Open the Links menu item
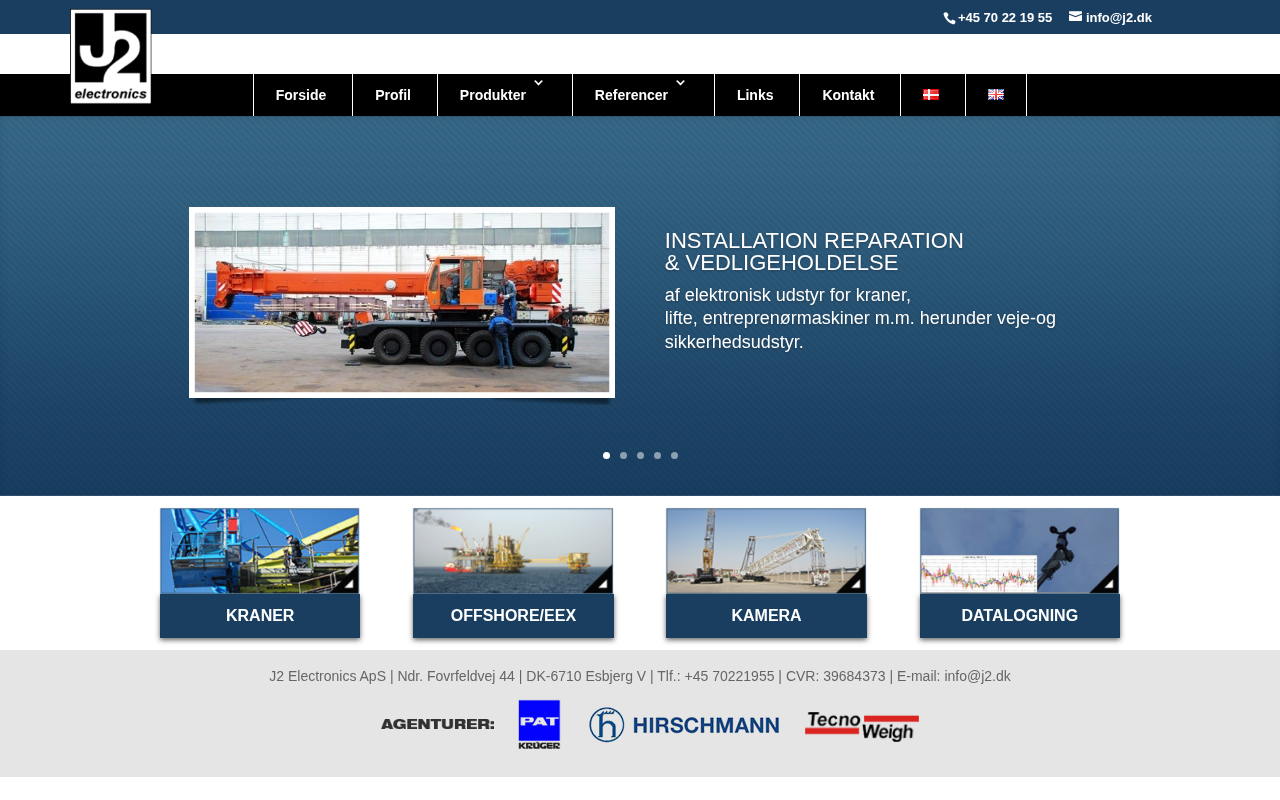Viewport: 1280px width, 800px height. pyautogui.click(x=755, y=95)
